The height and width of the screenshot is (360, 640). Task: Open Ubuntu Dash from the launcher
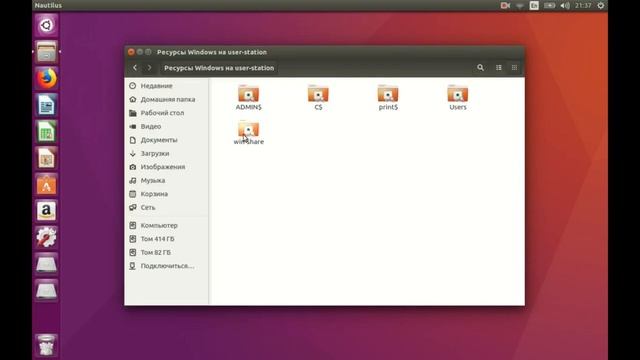pos(46,25)
